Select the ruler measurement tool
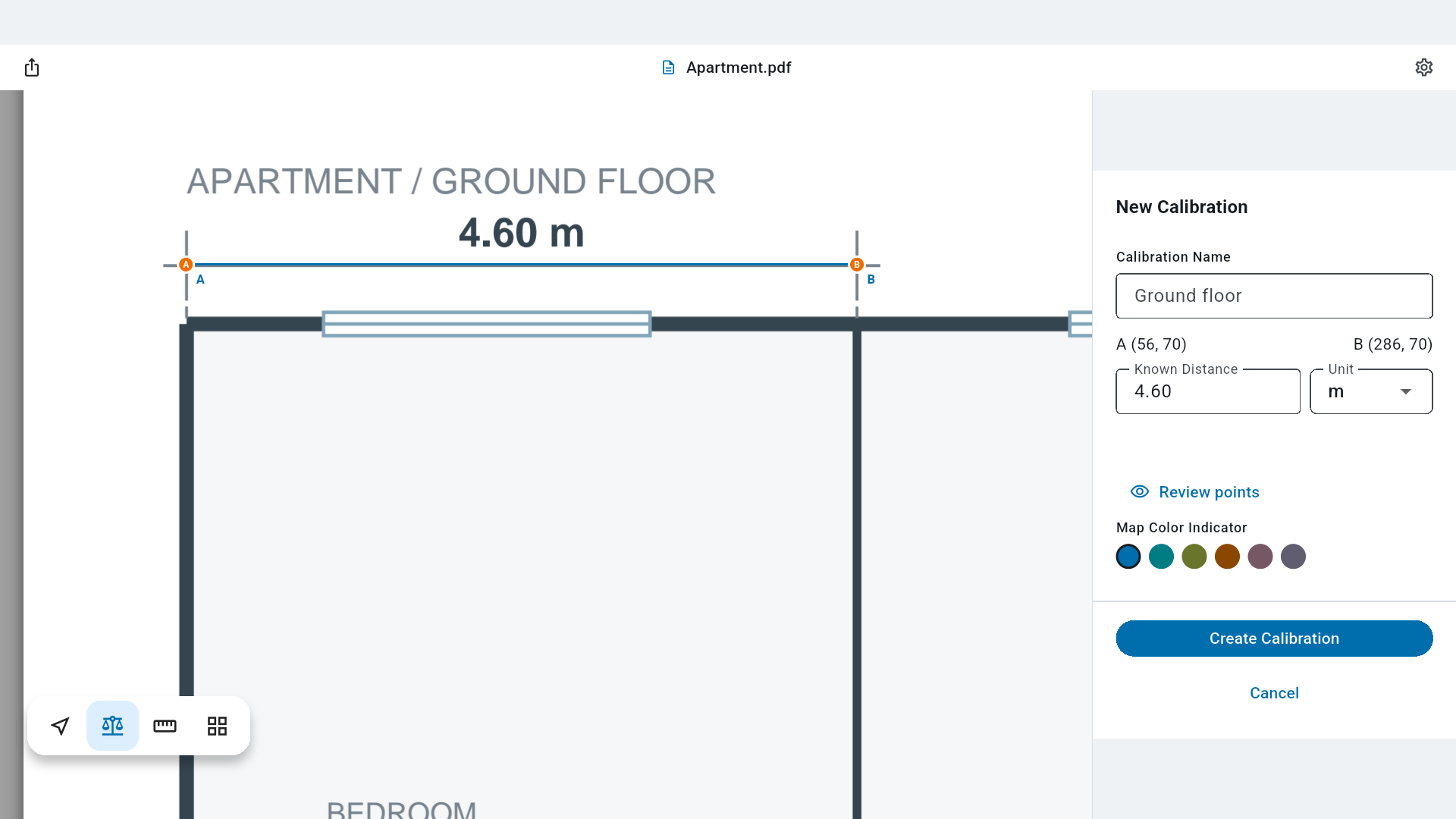Screen dimensions: 1456x819 click(x=165, y=726)
